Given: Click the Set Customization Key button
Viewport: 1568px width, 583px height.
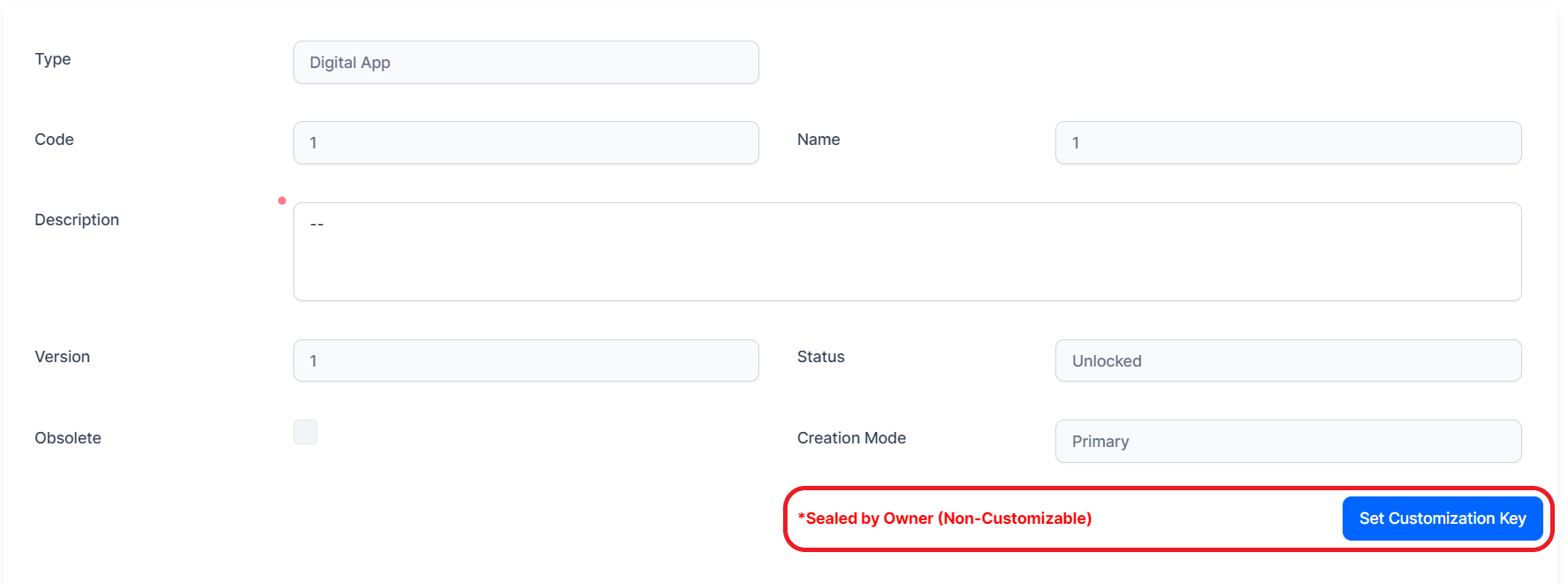Looking at the screenshot, I should pos(1442,519).
